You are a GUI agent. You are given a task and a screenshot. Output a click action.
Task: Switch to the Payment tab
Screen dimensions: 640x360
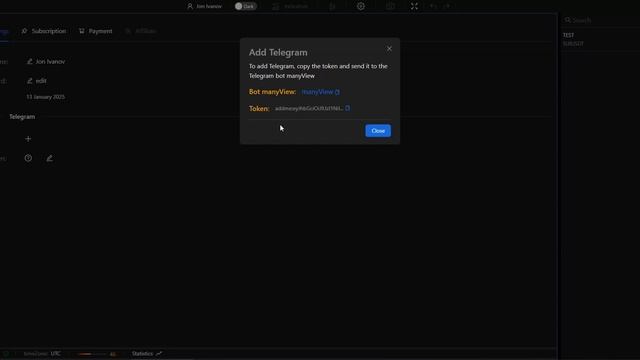(x=96, y=31)
